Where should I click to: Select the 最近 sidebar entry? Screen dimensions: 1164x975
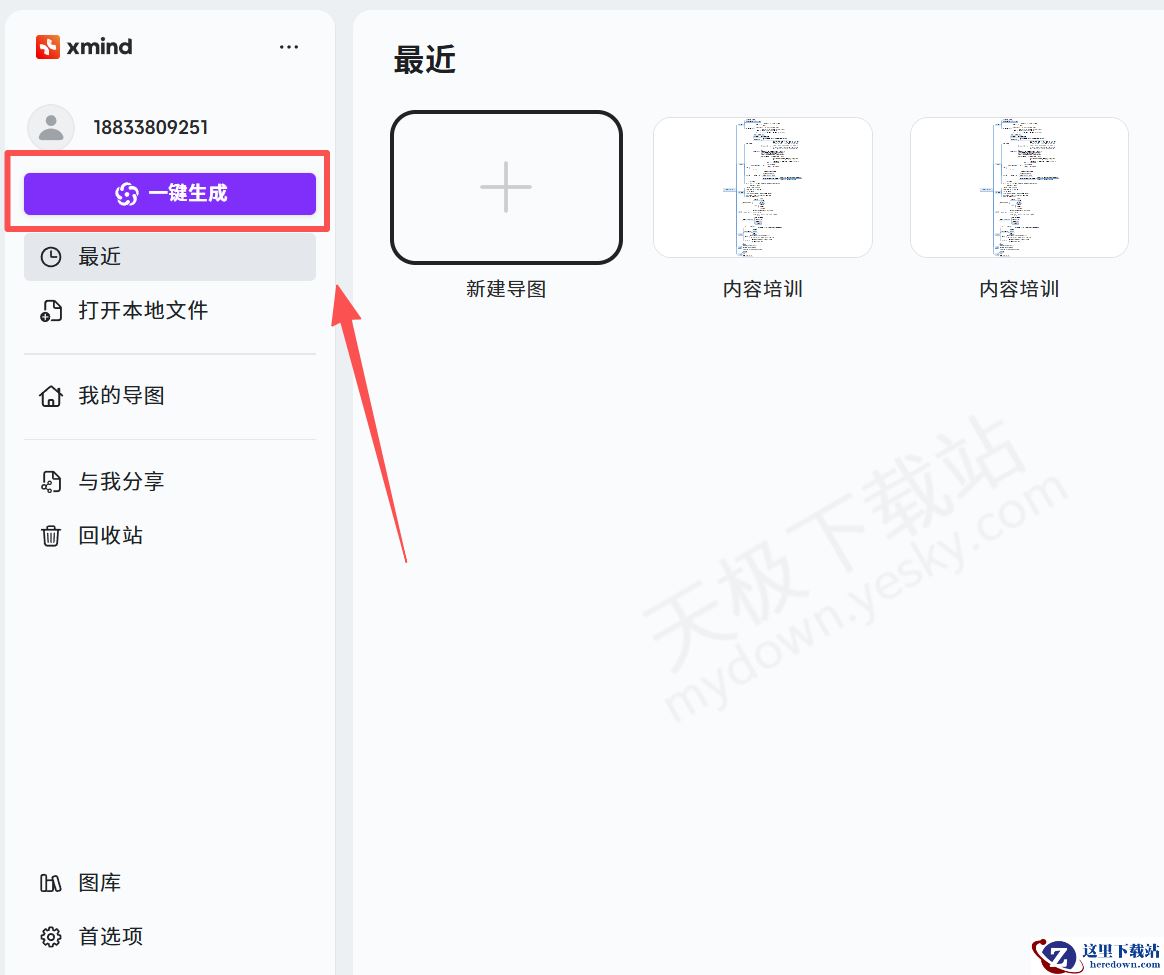tap(98, 256)
